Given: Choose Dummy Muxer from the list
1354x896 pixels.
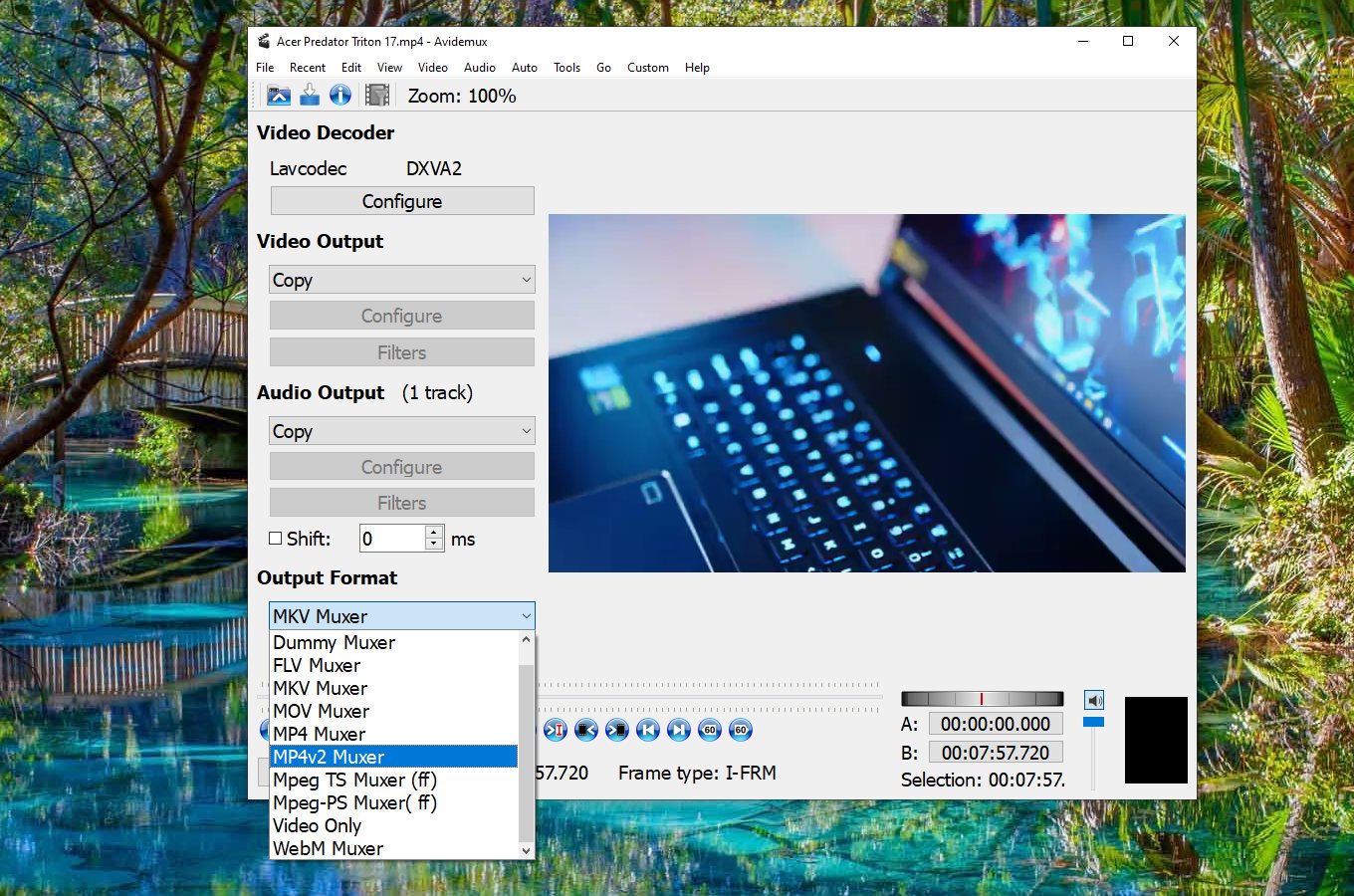Looking at the screenshot, I should tap(394, 643).
